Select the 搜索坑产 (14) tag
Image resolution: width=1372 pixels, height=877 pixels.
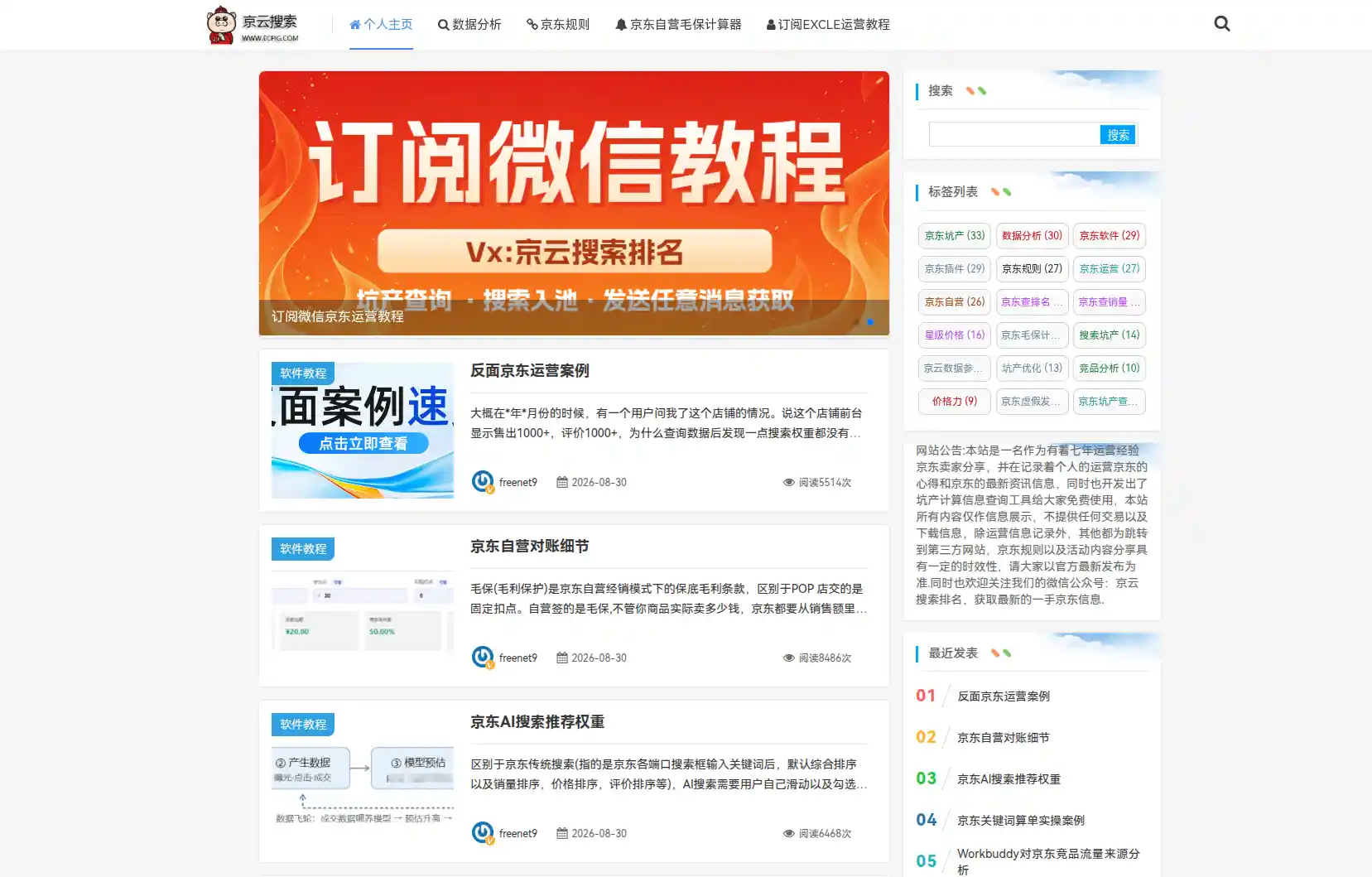[x=1110, y=335]
